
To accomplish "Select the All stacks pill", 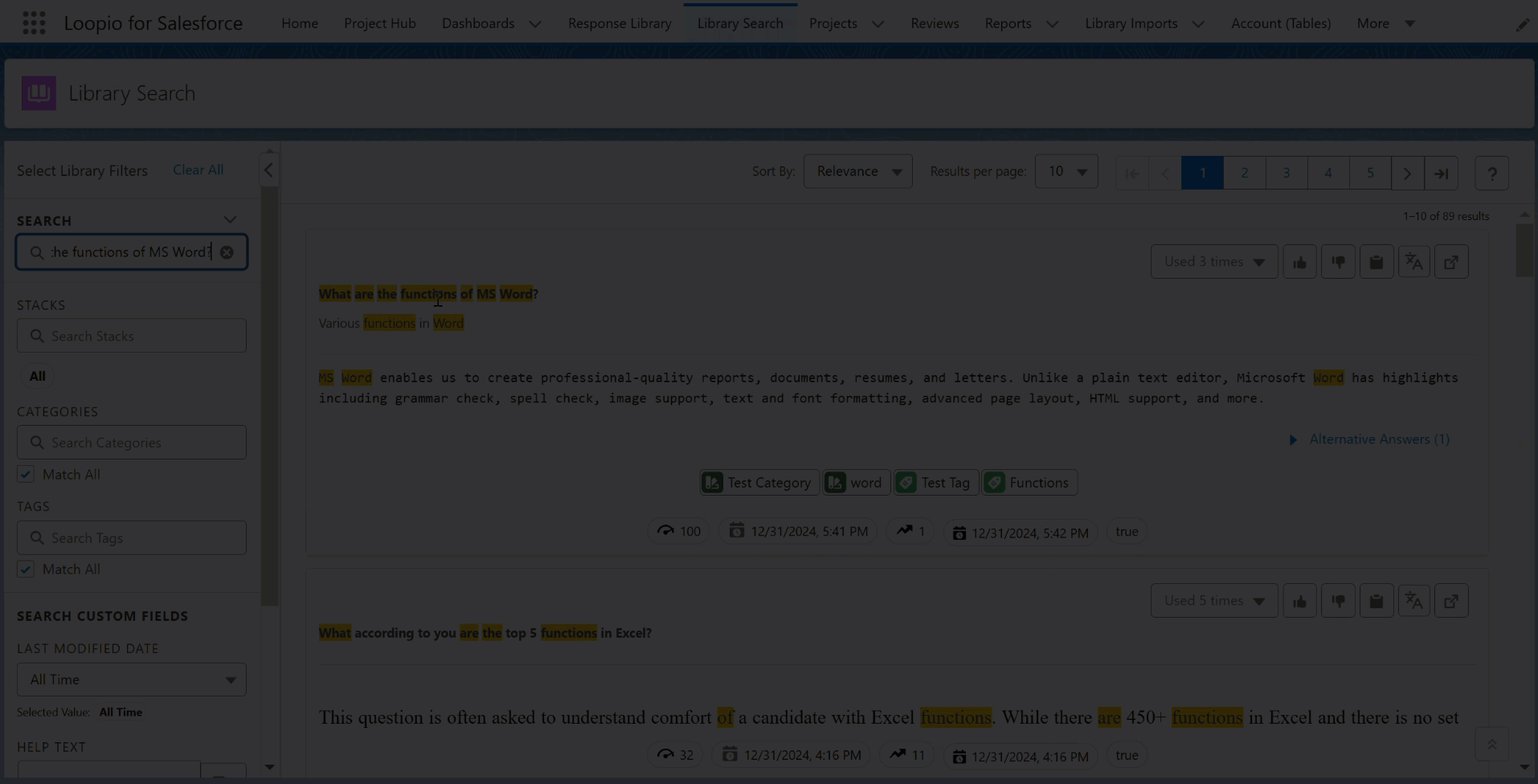I will 38,376.
